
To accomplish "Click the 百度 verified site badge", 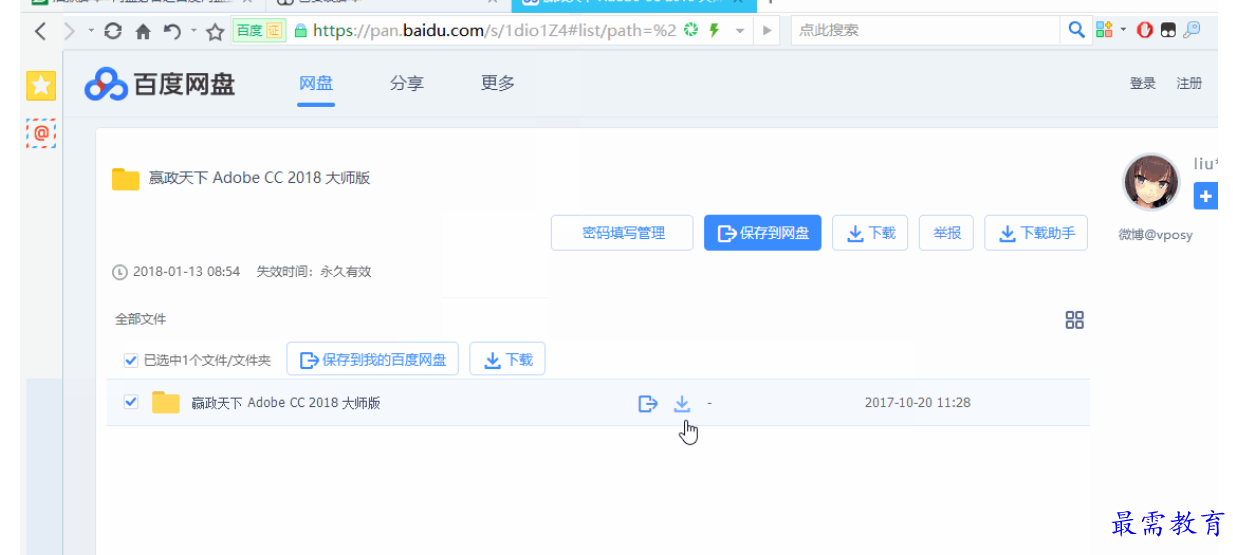I will pyautogui.click(x=260, y=31).
